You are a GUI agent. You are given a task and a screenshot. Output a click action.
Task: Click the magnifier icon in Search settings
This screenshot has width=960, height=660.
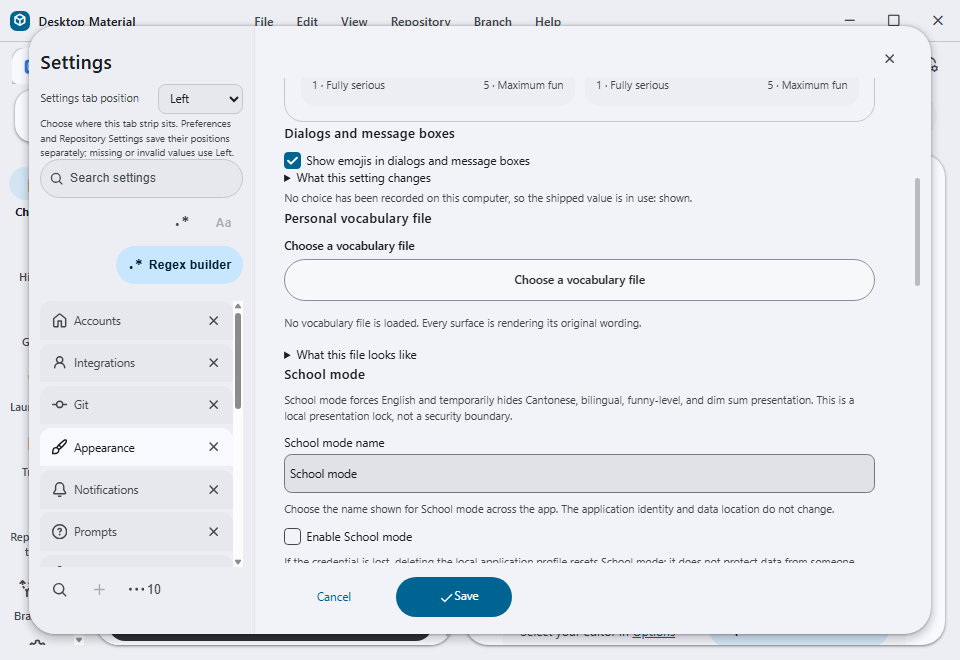tap(57, 178)
